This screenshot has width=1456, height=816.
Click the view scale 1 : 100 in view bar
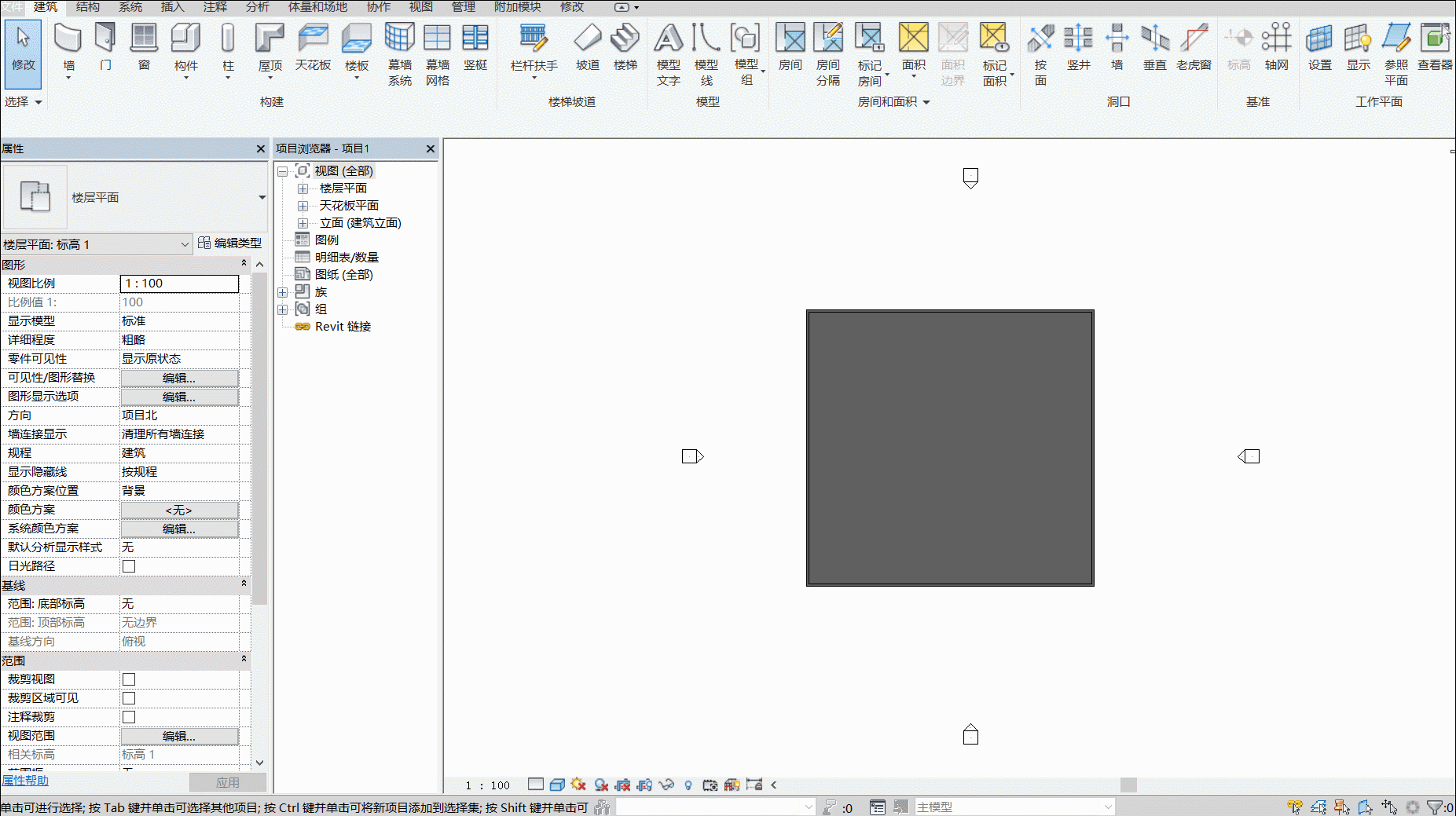[x=488, y=785]
